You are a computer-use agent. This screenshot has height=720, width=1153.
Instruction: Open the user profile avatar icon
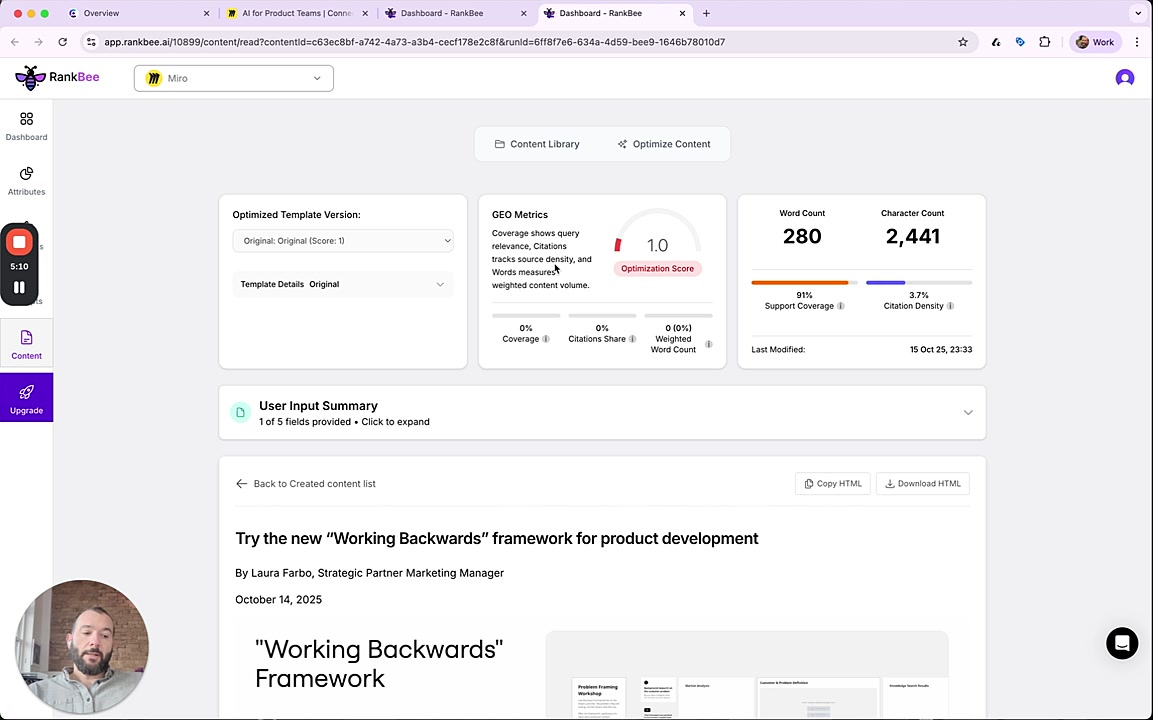[x=1125, y=78]
